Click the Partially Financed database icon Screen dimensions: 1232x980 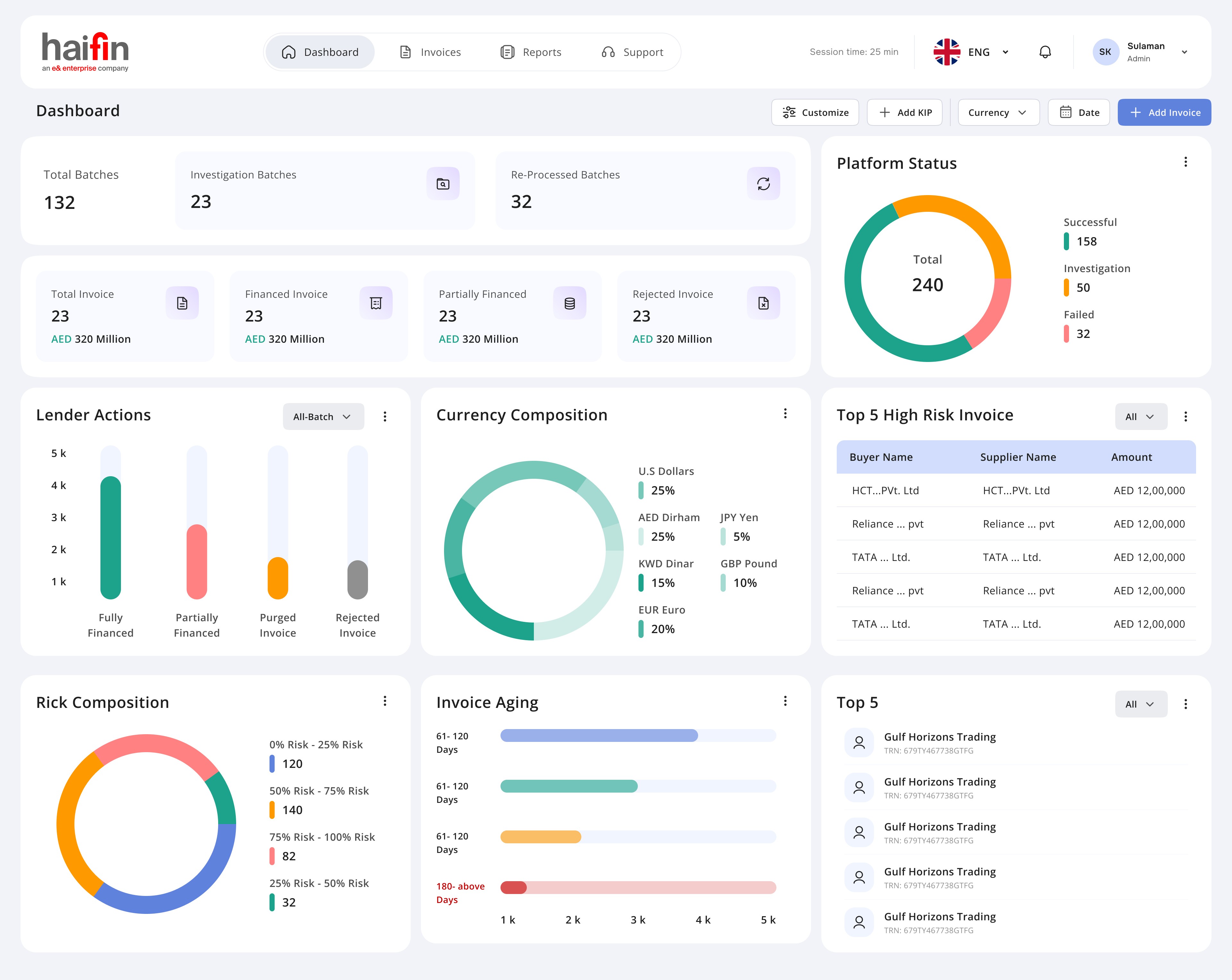click(569, 303)
